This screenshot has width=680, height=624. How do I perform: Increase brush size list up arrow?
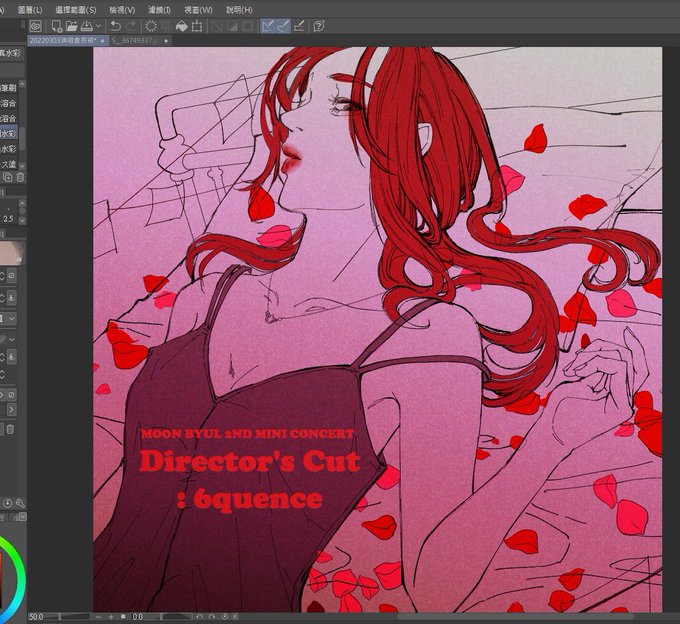coord(22,203)
